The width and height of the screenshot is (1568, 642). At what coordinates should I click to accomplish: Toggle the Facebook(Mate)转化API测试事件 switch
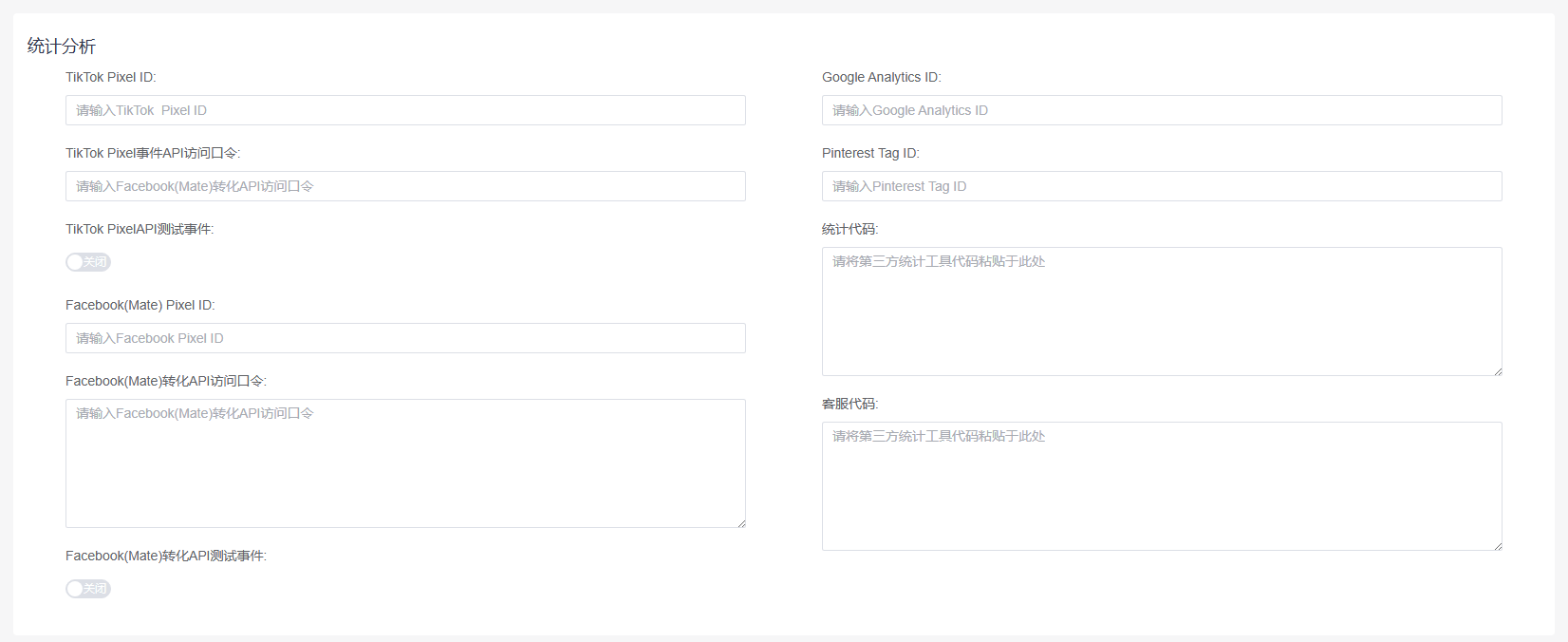(88, 589)
